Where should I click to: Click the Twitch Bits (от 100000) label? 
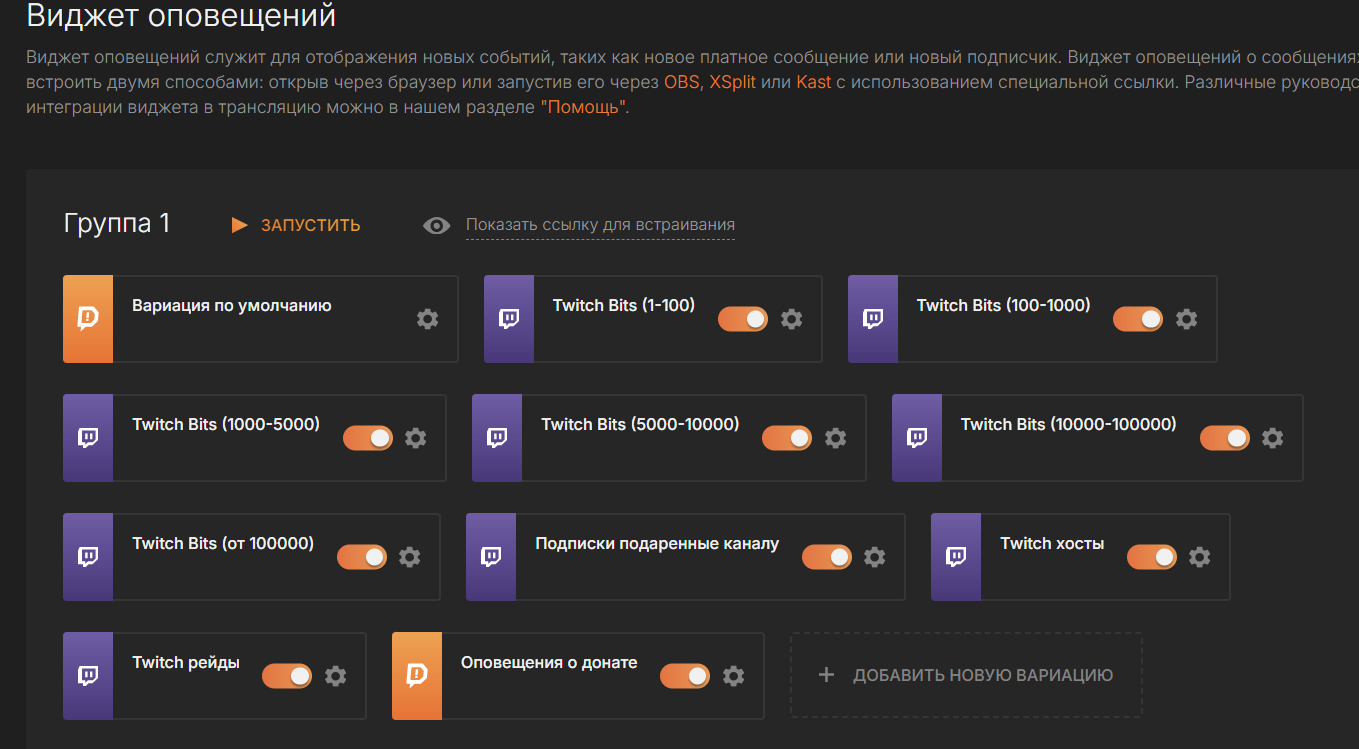click(x=223, y=544)
